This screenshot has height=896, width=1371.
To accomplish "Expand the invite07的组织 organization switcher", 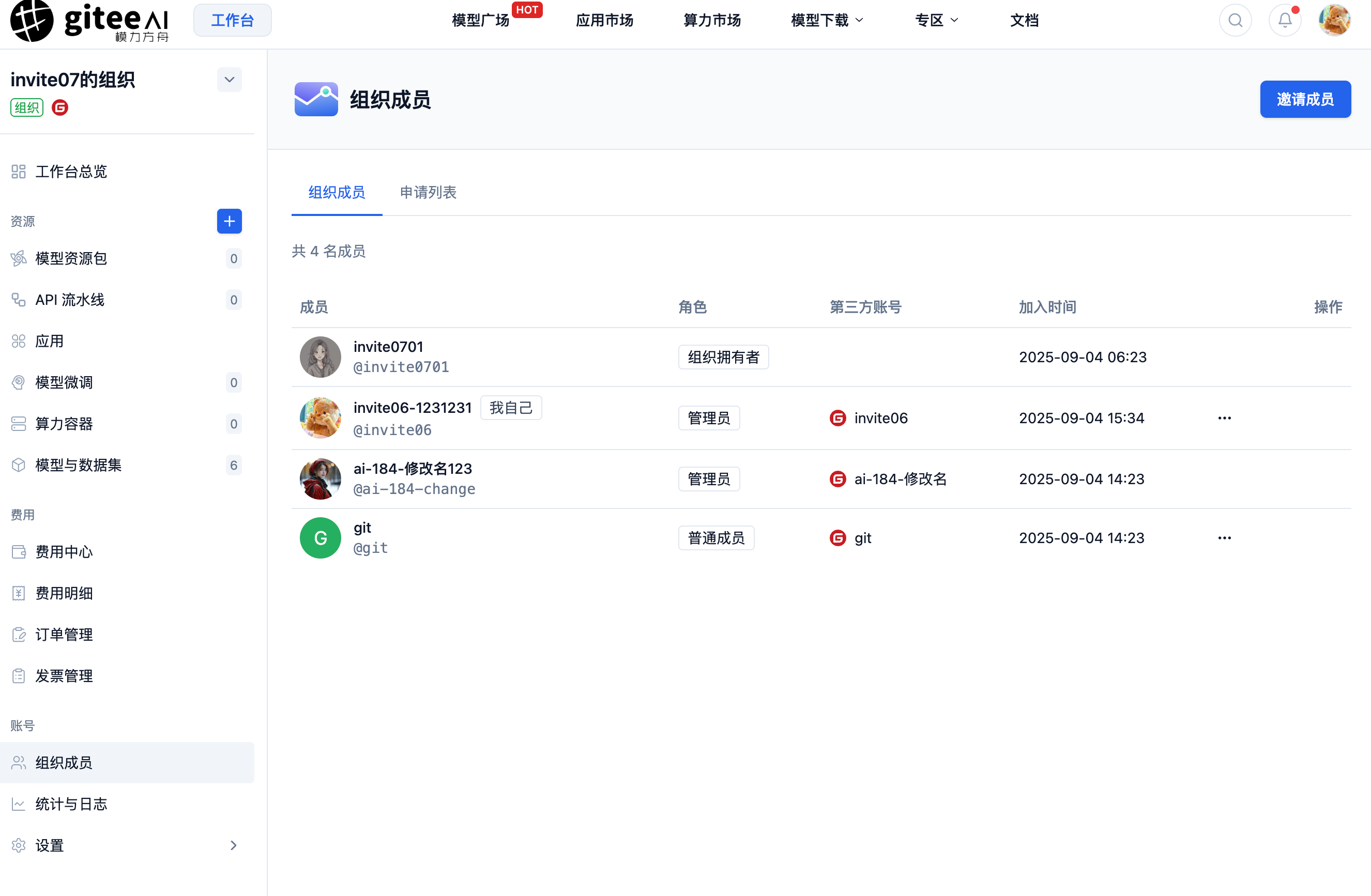I will [x=229, y=80].
